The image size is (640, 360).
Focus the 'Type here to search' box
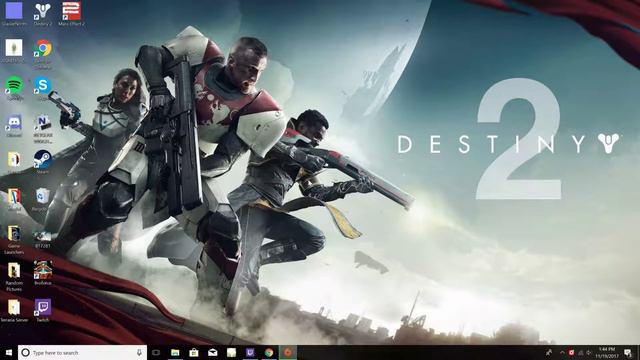[82, 353]
